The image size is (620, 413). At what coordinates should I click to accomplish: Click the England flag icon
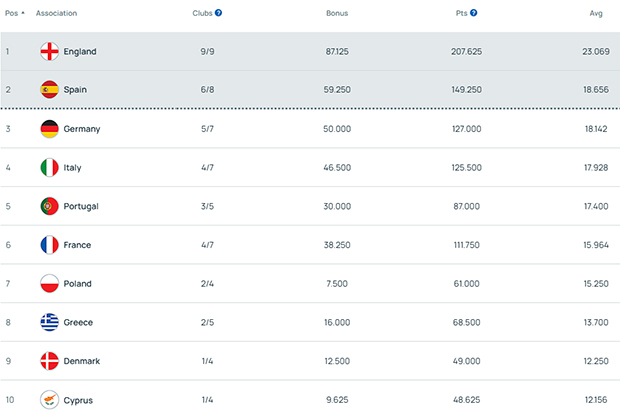click(x=49, y=51)
